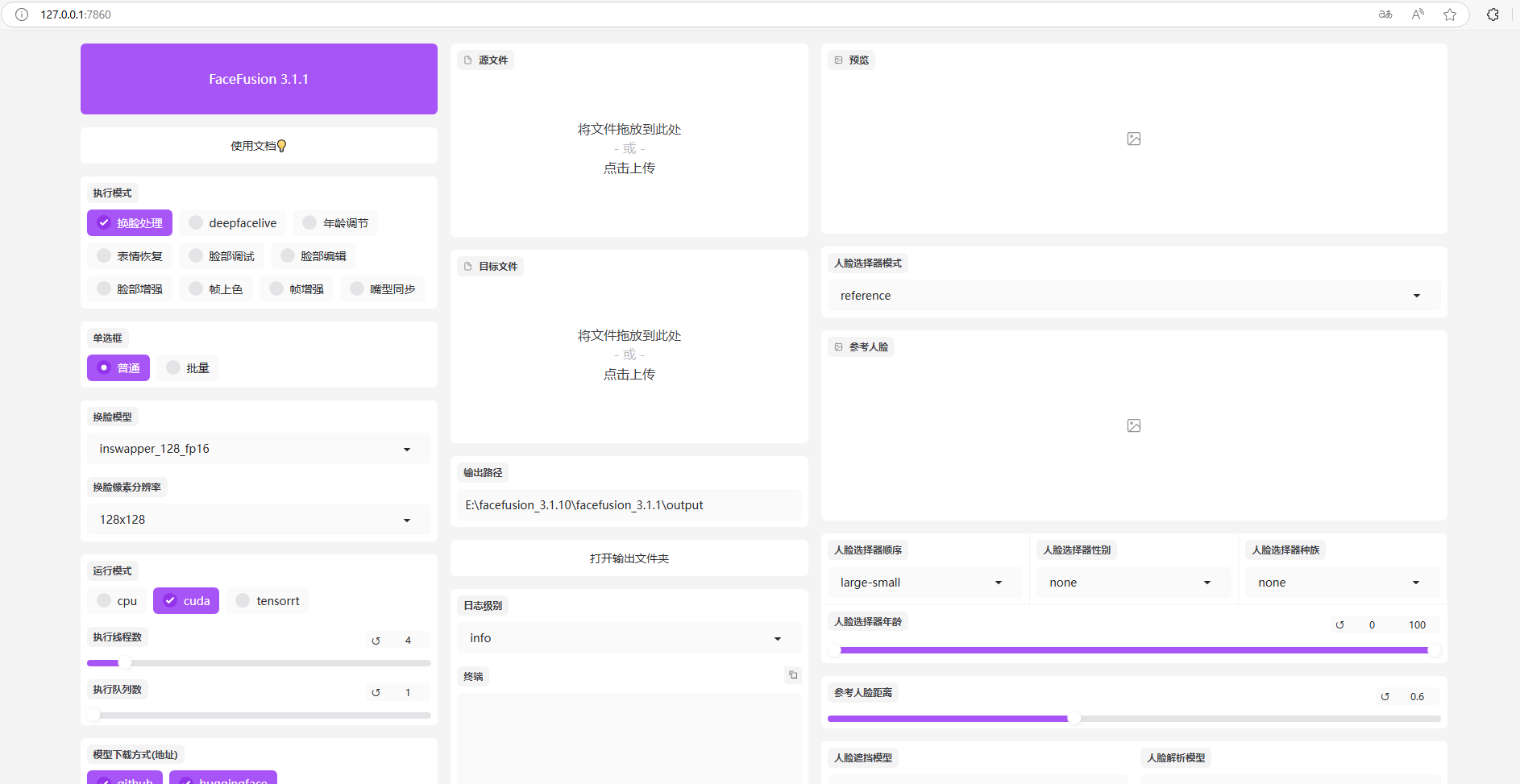Screen dimensions: 1520x784
Task: Open the face selector gender dropdown
Action: tap(1133, 583)
